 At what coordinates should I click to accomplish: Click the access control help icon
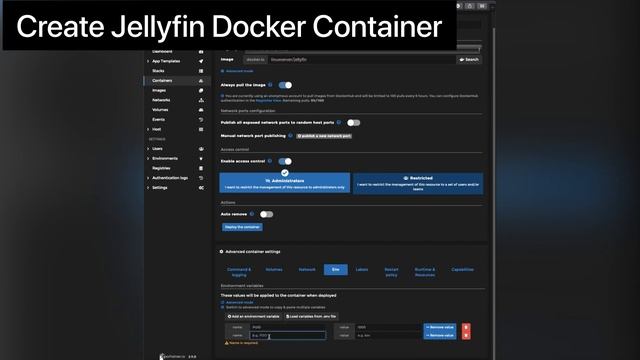coord(270,161)
